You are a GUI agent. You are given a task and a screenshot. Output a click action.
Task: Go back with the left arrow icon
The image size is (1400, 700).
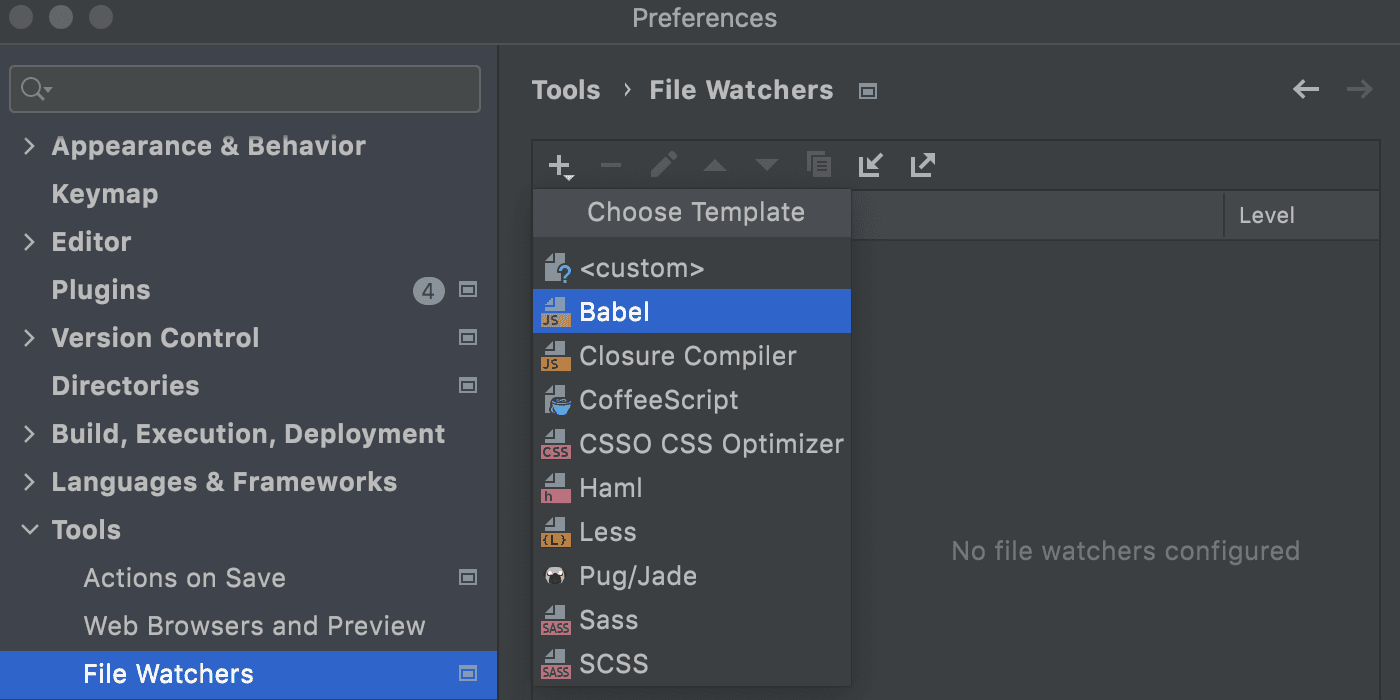click(1306, 90)
